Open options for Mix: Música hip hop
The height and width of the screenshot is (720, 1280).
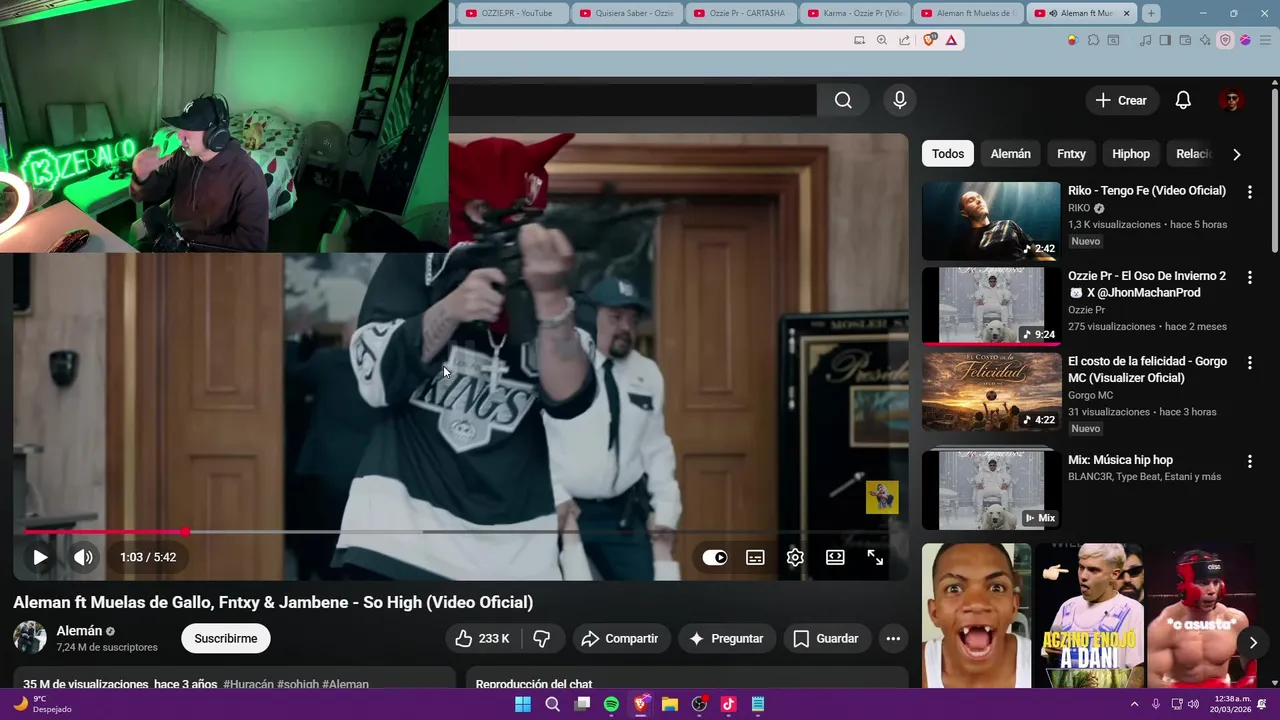pos(1249,461)
